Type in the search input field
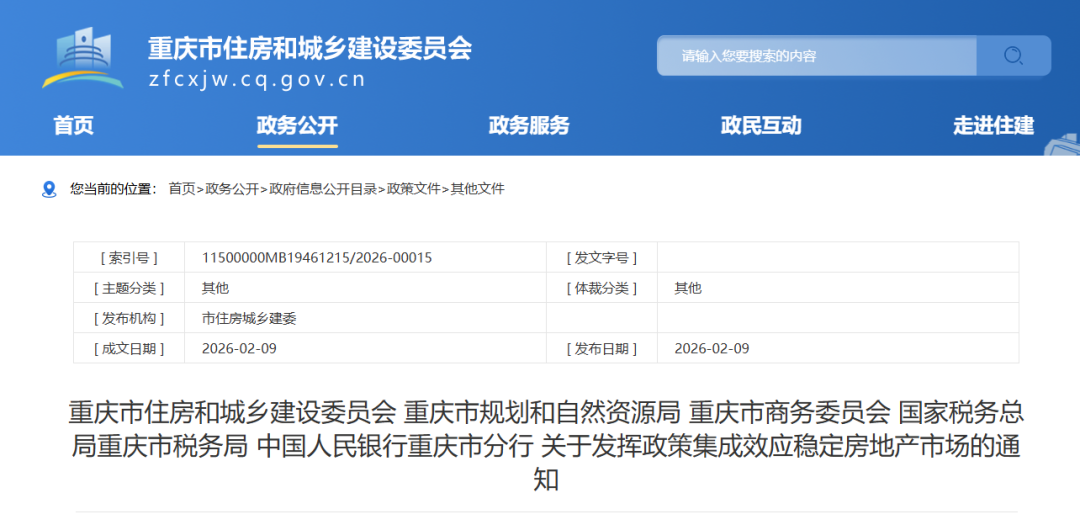 click(x=815, y=56)
